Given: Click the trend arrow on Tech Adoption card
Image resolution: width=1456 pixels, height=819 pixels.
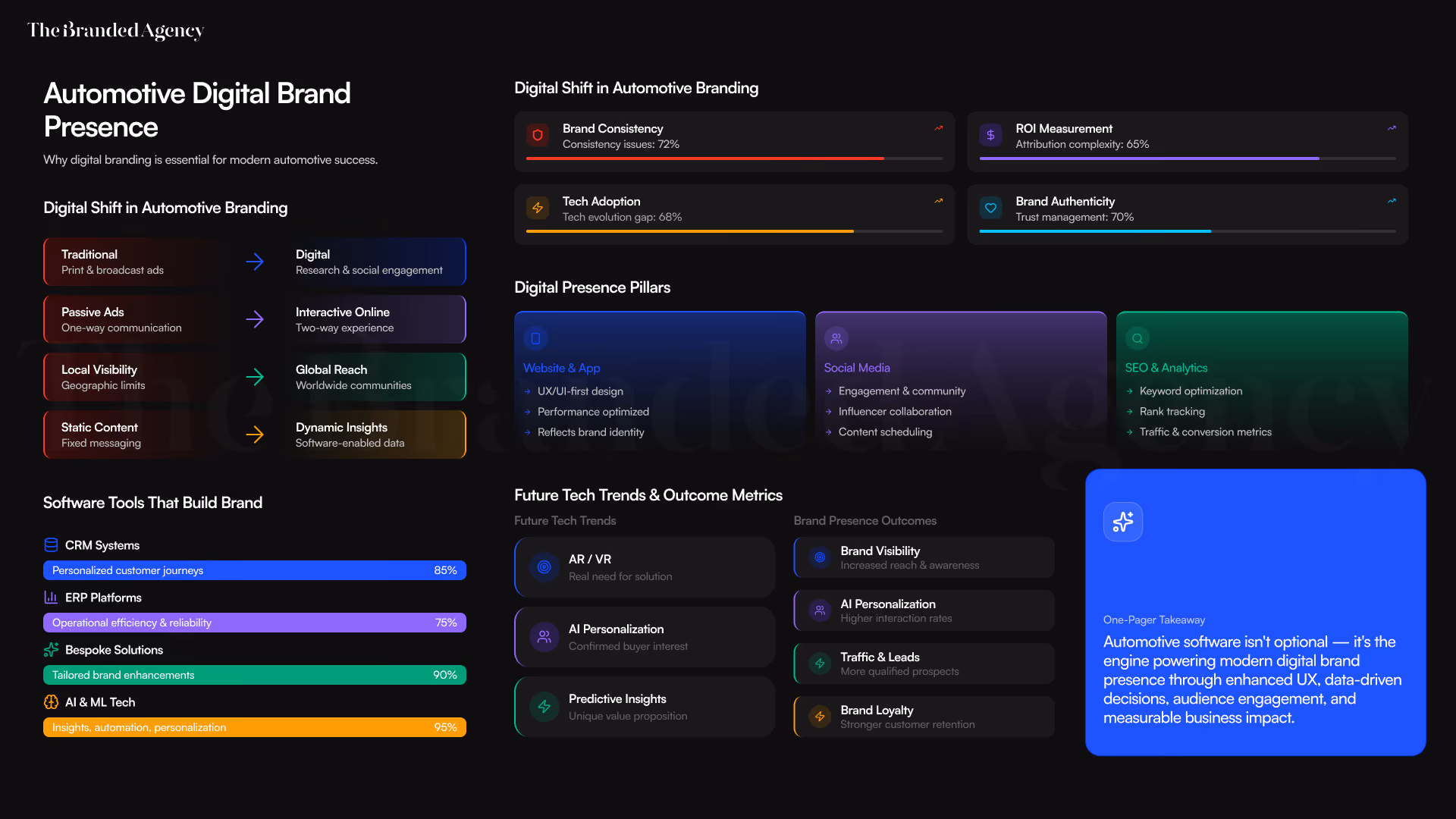Looking at the screenshot, I should coord(939,201).
